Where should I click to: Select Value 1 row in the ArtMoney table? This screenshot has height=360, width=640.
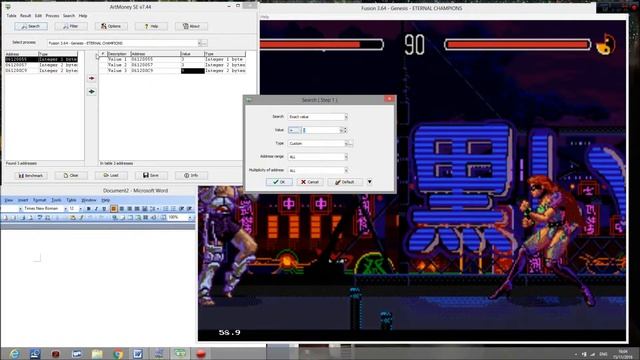tap(173, 59)
